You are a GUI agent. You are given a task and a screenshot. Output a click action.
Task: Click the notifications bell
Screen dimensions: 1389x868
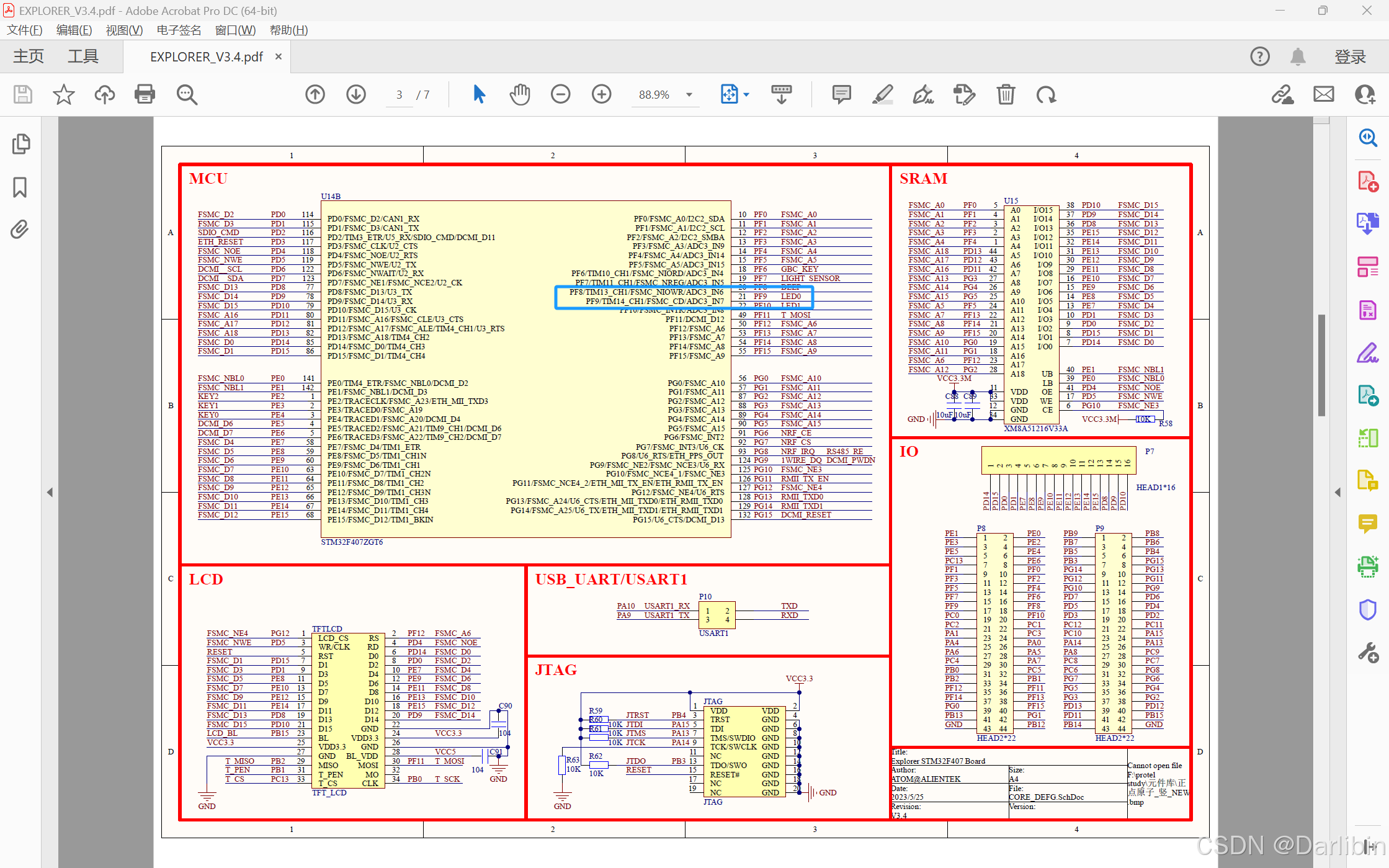tap(1298, 56)
